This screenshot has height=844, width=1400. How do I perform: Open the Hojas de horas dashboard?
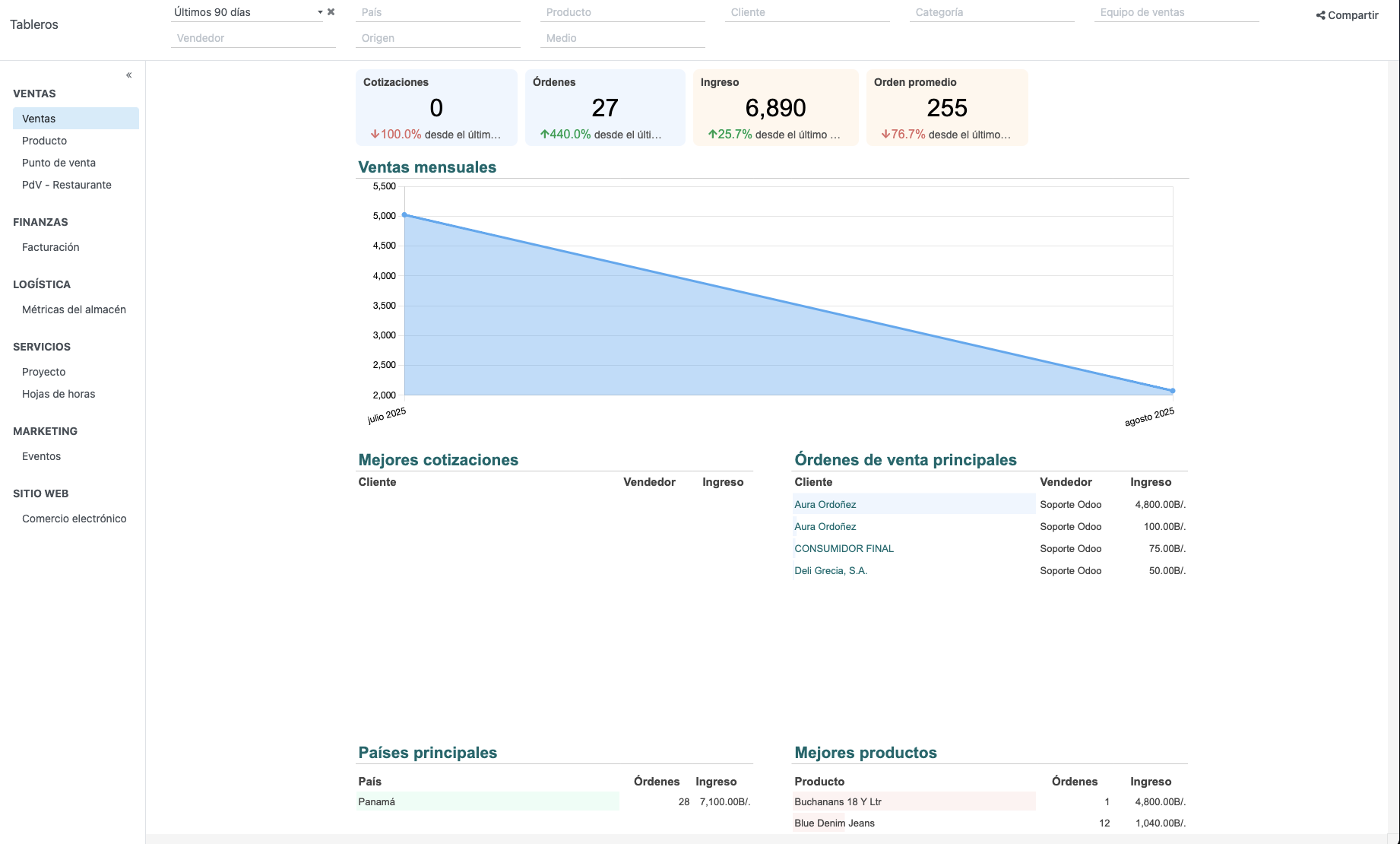coord(59,394)
